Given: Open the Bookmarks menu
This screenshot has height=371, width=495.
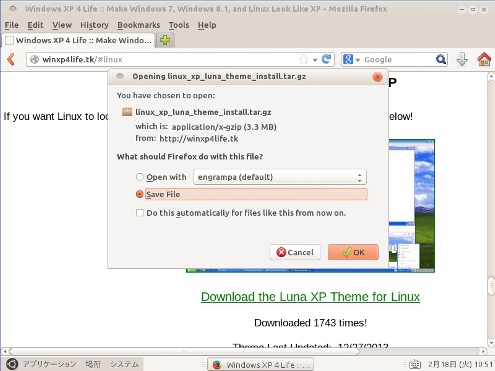Looking at the screenshot, I should pyautogui.click(x=139, y=25).
